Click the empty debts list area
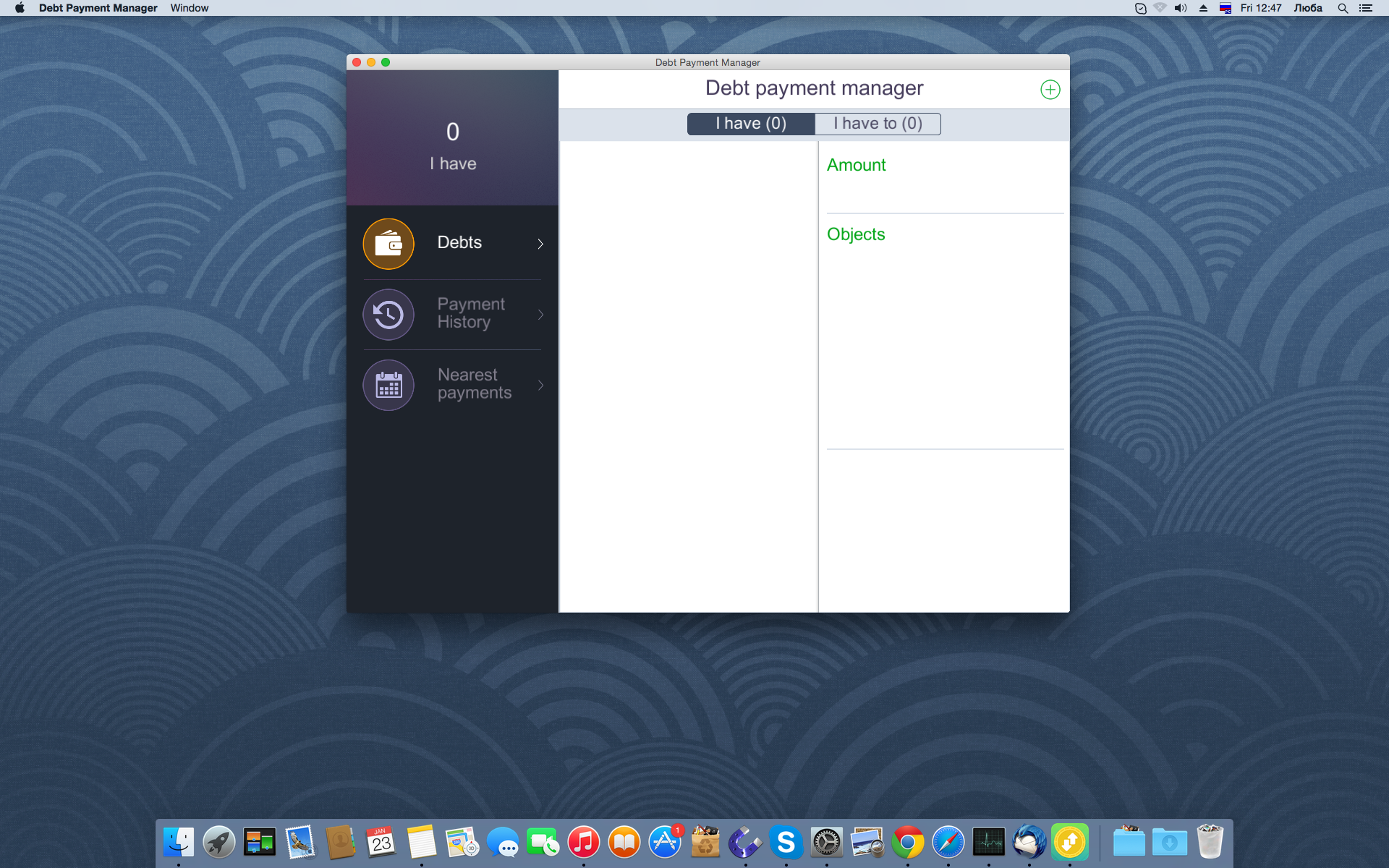The height and width of the screenshot is (868, 1389). 688,376
